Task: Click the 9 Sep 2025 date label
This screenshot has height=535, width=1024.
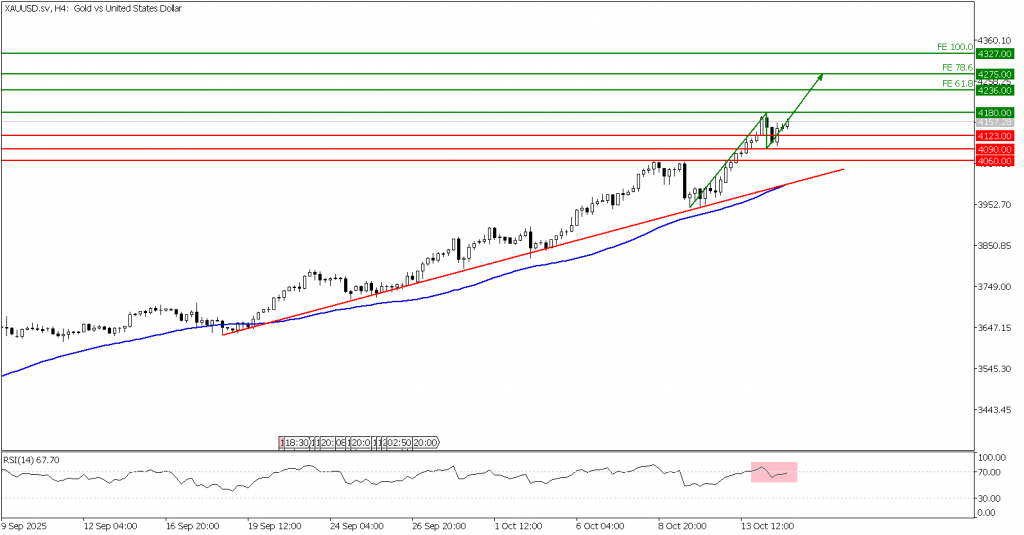Action: [x=24, y=524]
